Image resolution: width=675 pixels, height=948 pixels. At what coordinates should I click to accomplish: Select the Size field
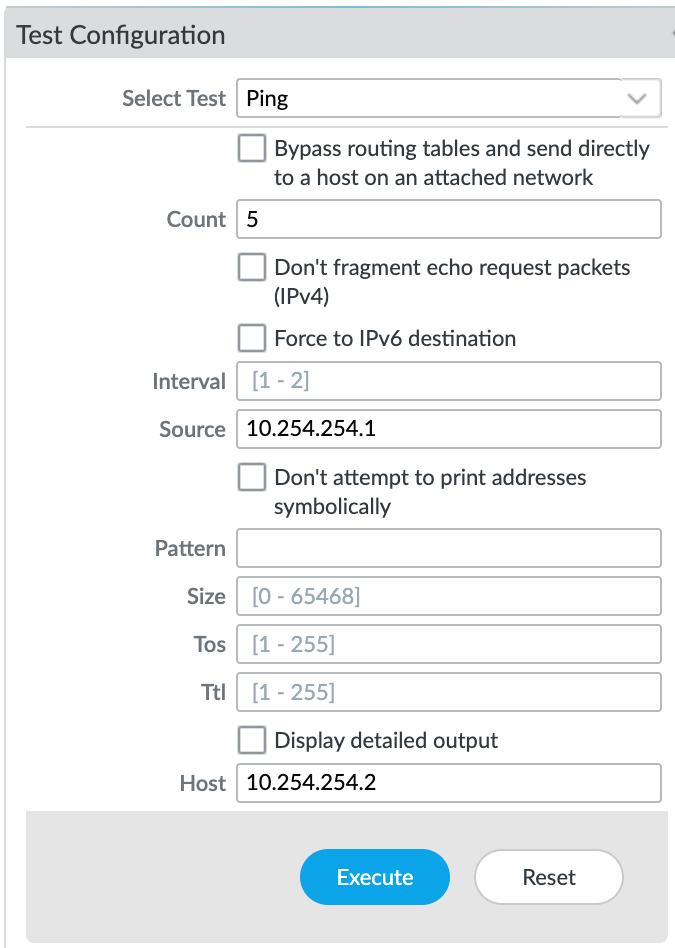(448, 596)
